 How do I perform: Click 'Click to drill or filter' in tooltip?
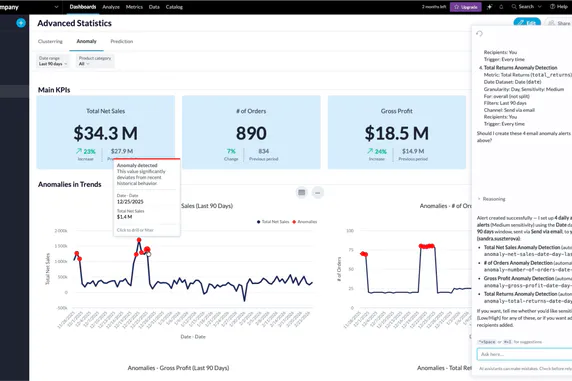point(135,230)
